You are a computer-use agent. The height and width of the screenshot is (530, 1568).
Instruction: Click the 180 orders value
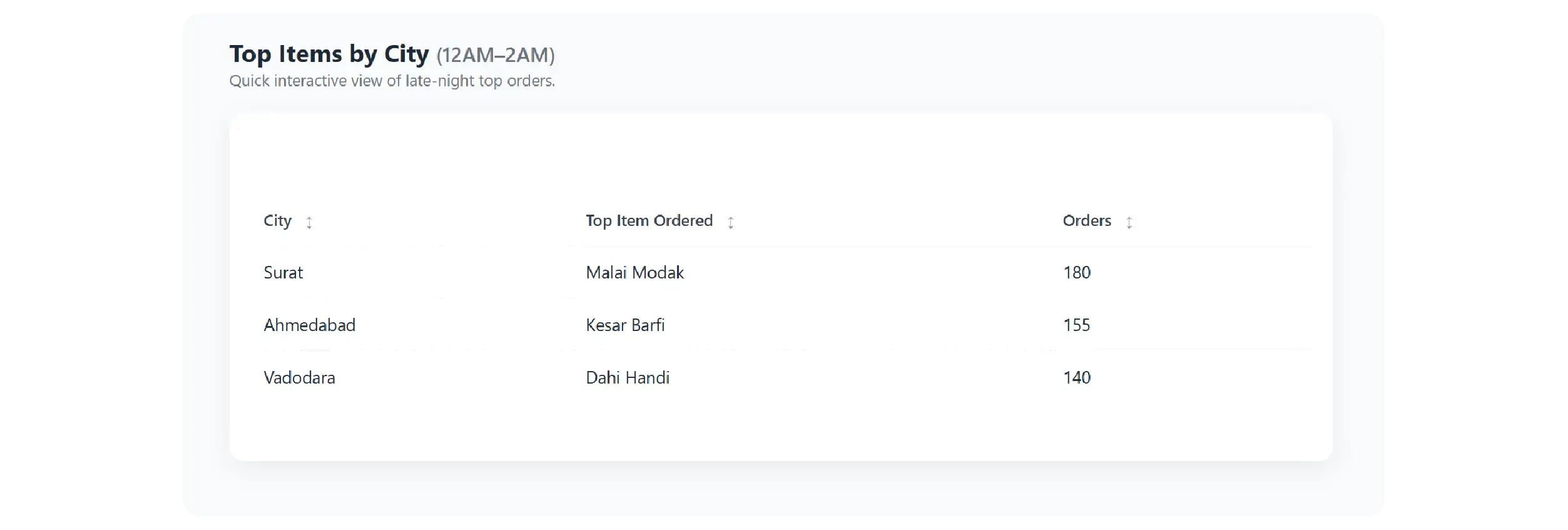(x=1077, y=273)
